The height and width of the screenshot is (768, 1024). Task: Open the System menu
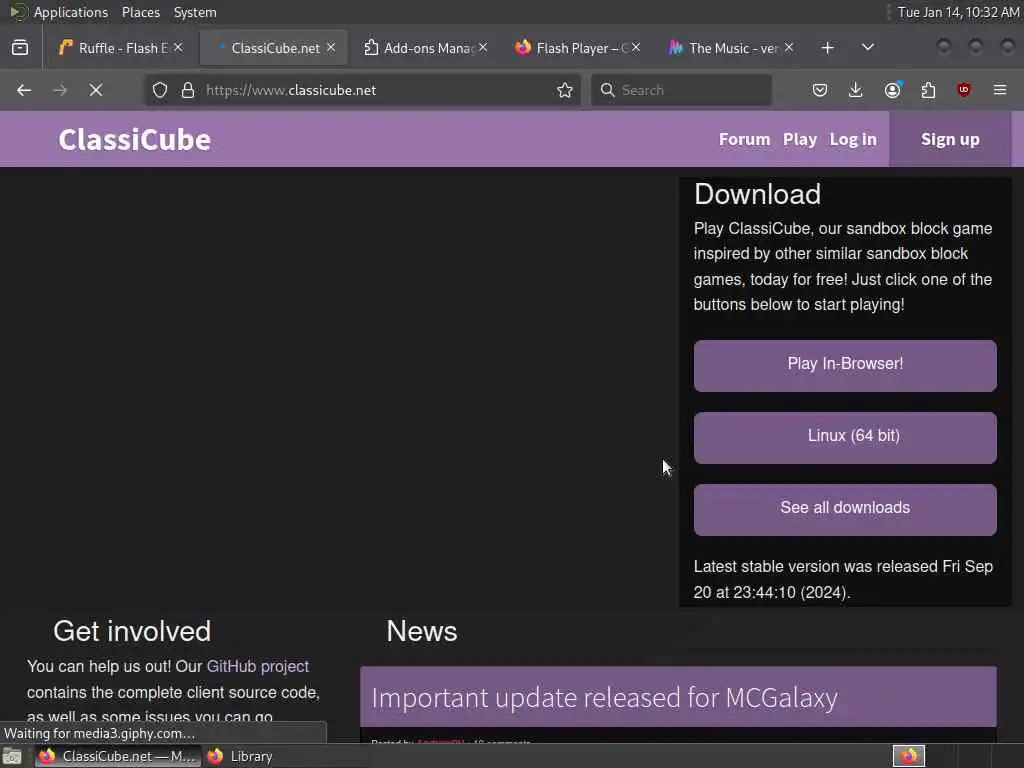[195, 12]
